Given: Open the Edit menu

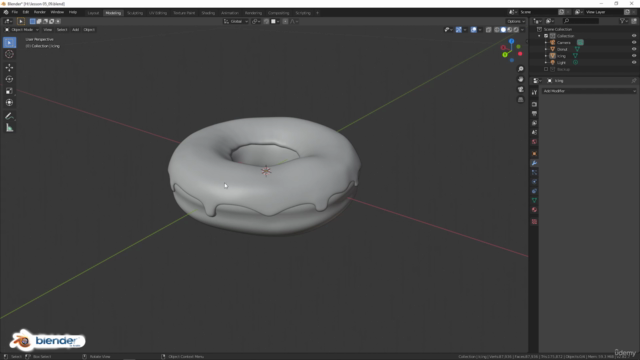Looking at the screenshot, I should point(26,13).
